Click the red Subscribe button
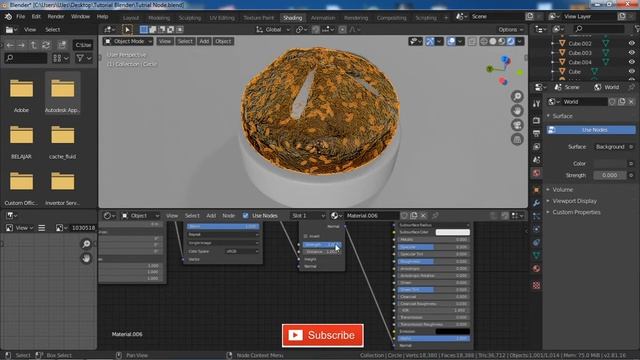Viewport: 640px width, 360px height. (x=322, y=335)
